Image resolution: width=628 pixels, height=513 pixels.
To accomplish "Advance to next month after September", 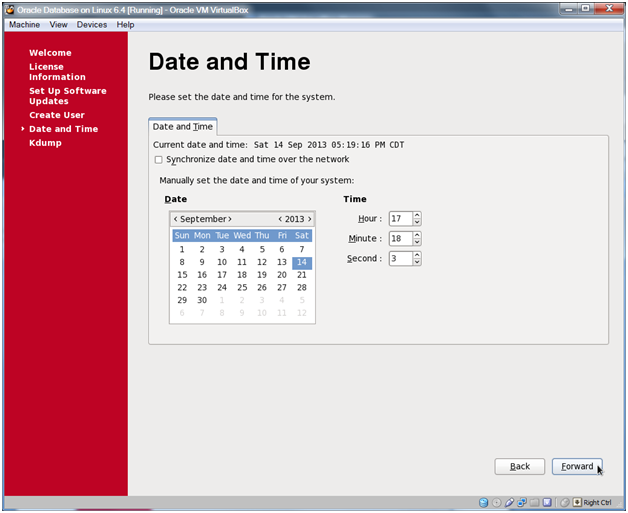I will [x=229, y=219].
